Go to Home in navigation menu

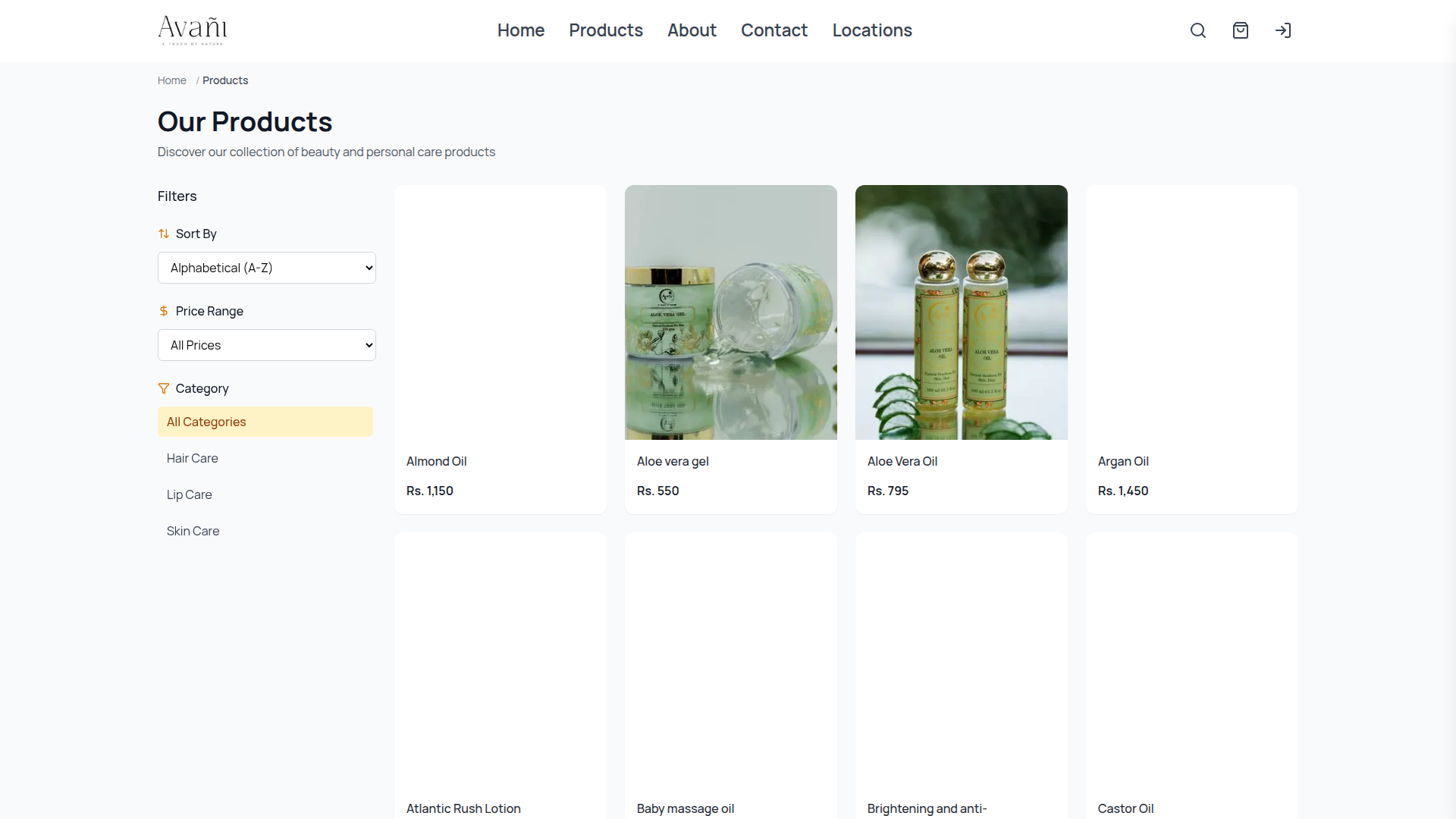pos(520,30)
